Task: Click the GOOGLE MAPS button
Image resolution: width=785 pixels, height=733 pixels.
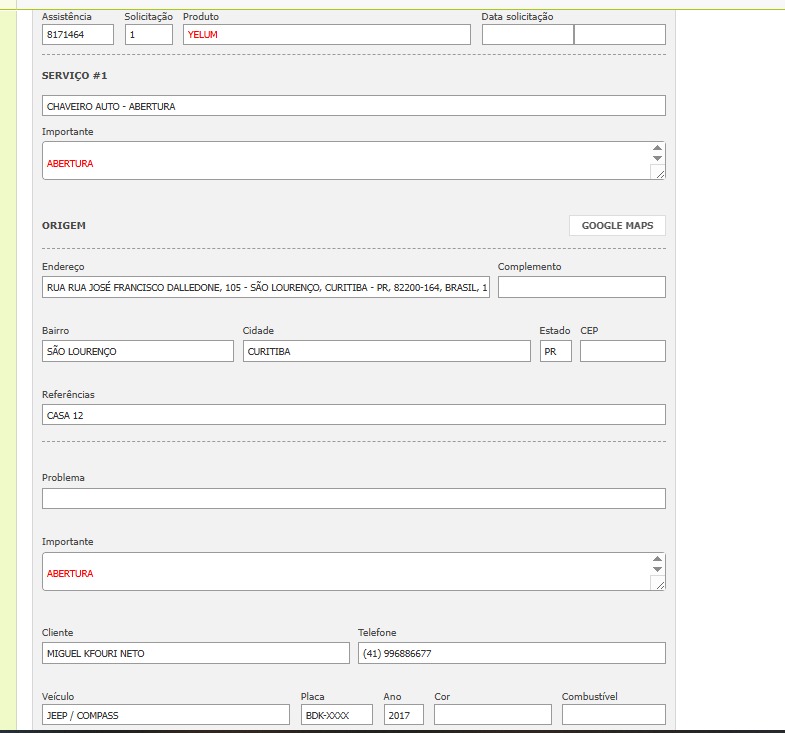Action: click(617, 226)
